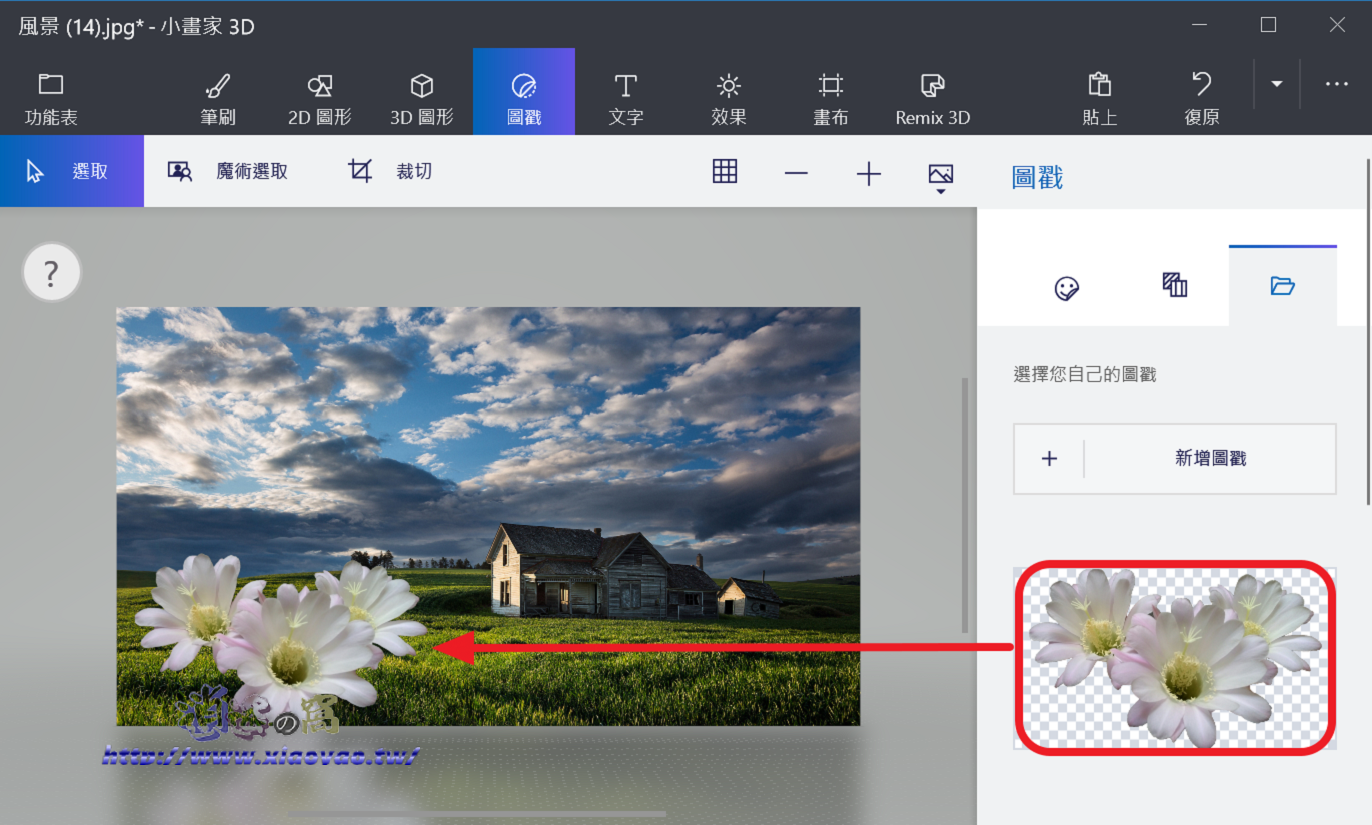Toggle the grid view icon
The image size is (1372, 825).
[725, 171]
